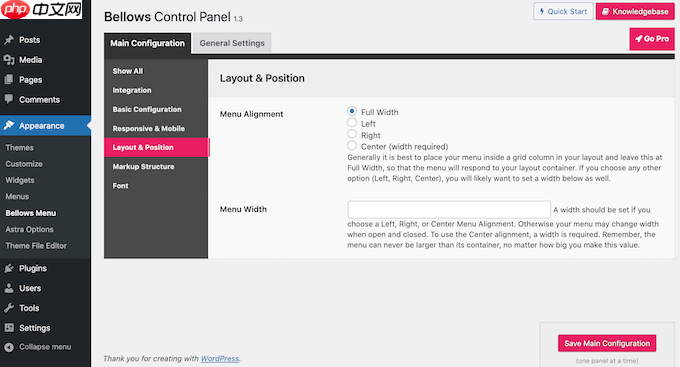Click the Tools wrench icon
The height and width of the screenshot is (367, 680).
(x=9, y=308)
